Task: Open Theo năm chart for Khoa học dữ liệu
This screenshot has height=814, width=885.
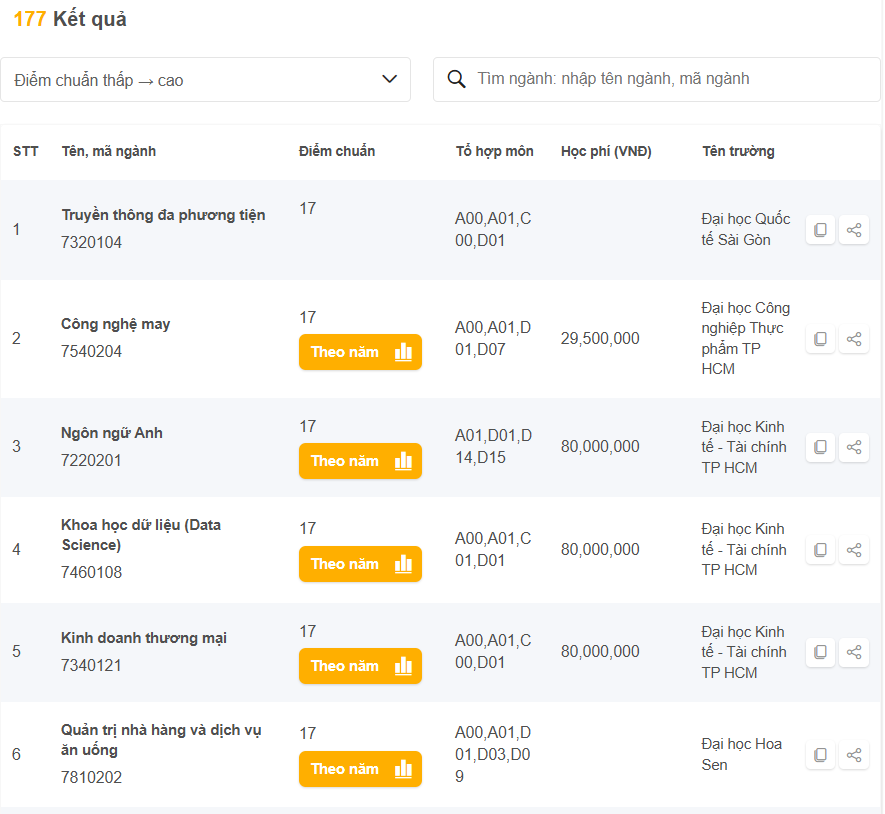Action: [360, 564]
